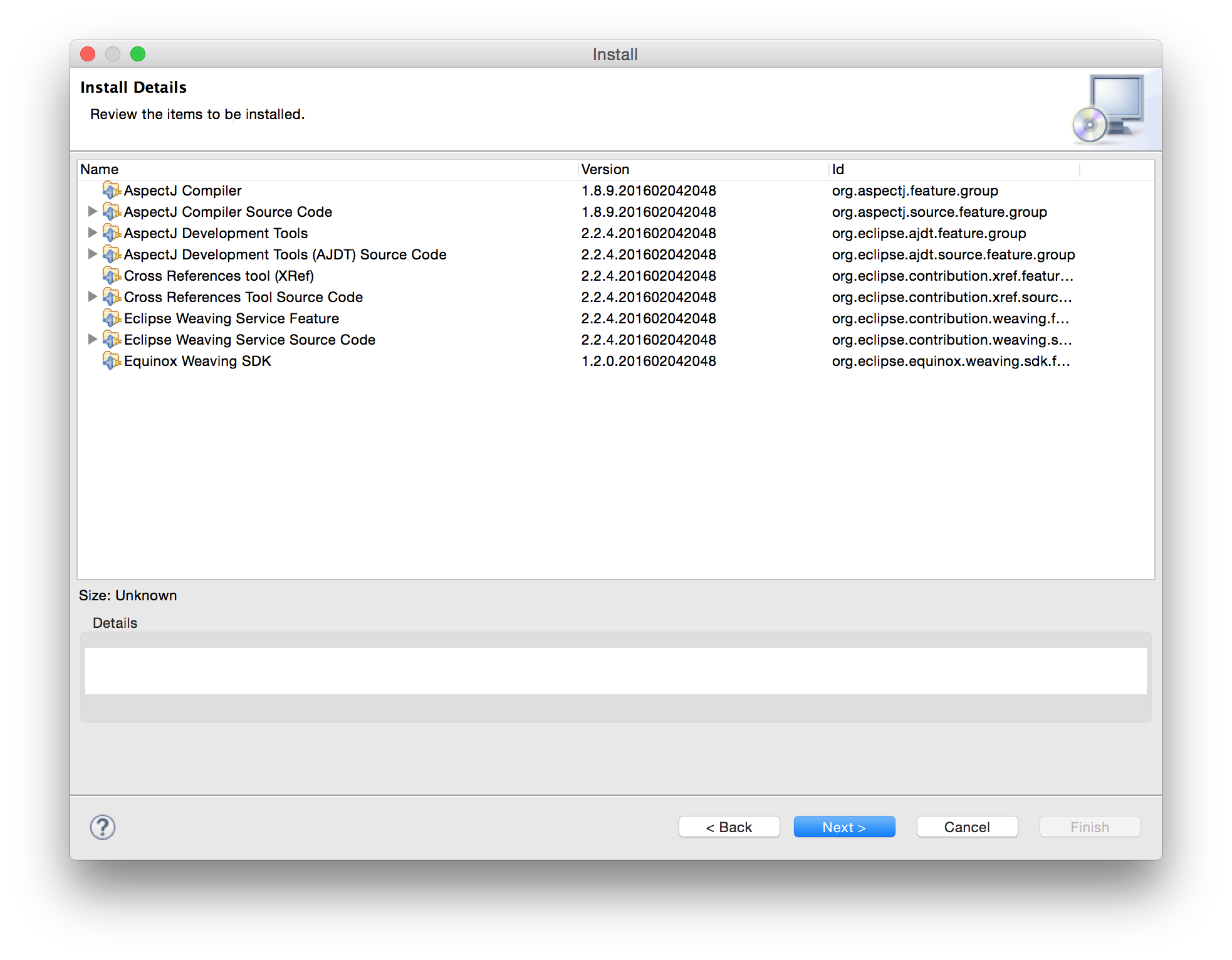Open help via the question mark icon
The image size is (1232, 960).
103,827
